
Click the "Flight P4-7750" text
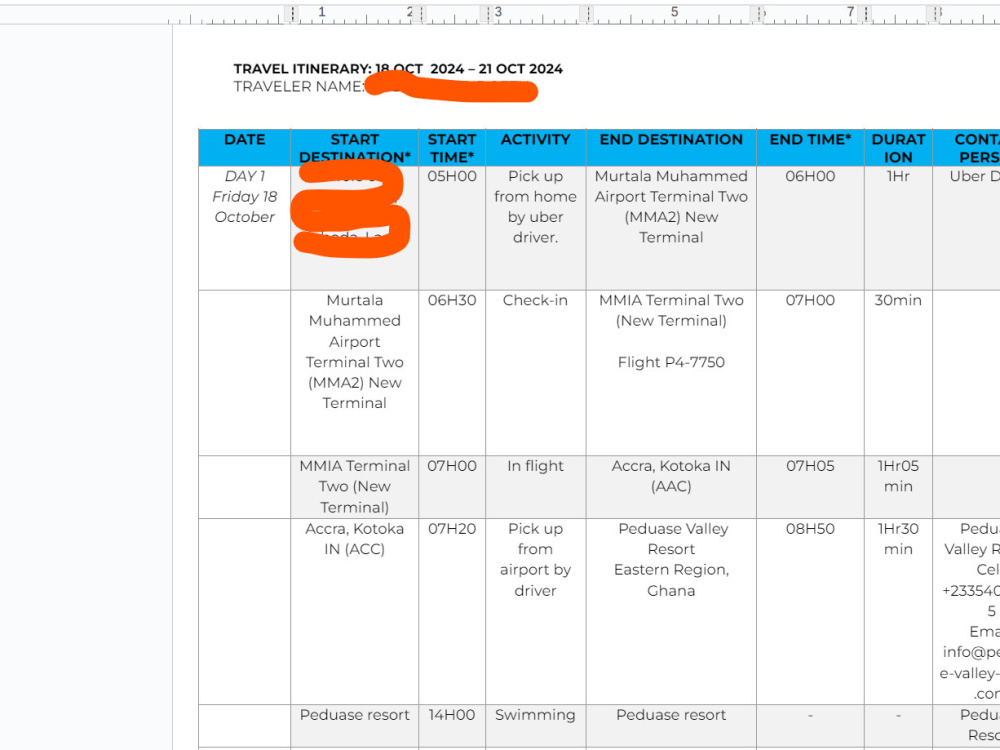671,362
